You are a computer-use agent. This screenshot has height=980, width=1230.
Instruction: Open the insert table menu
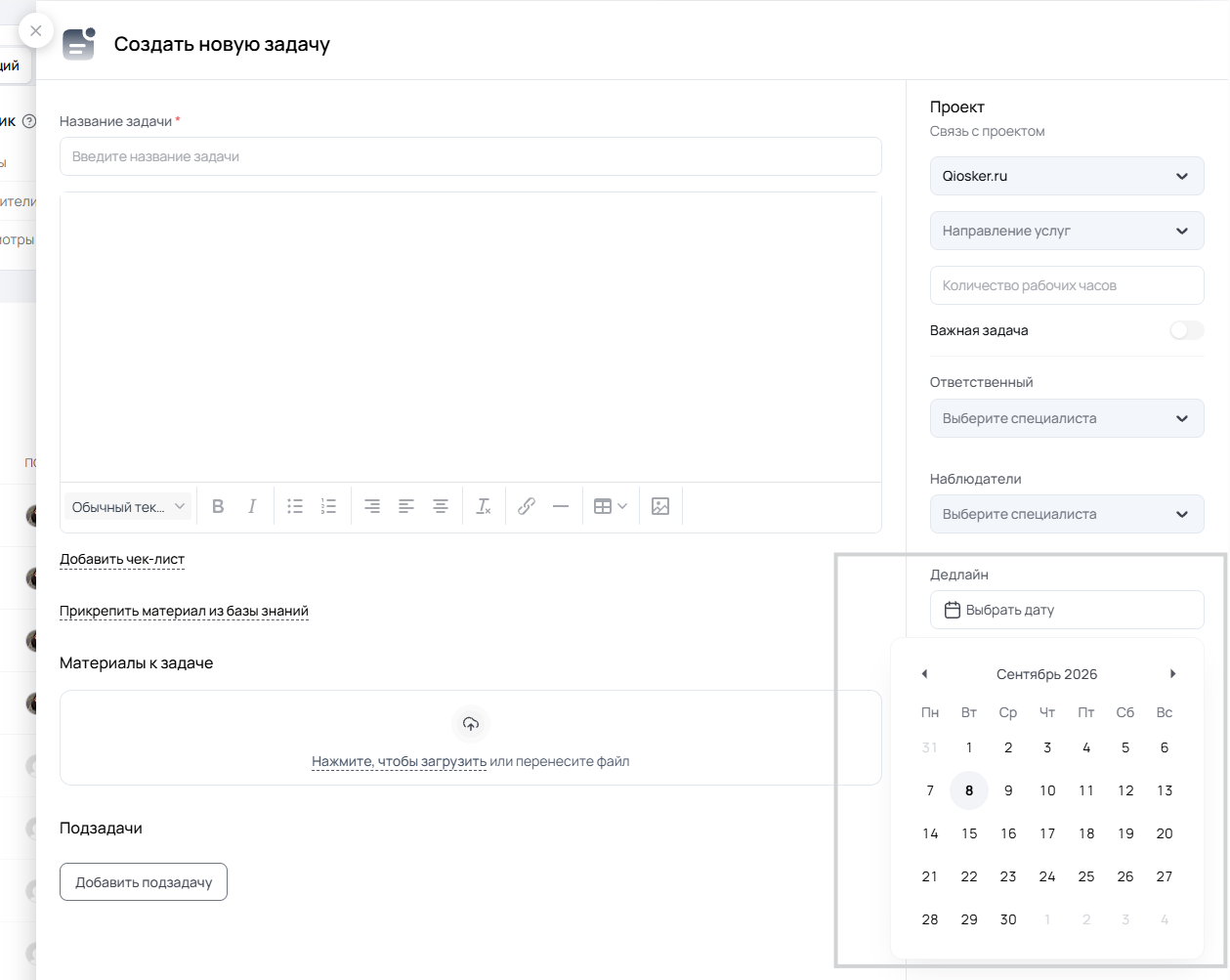611,506
